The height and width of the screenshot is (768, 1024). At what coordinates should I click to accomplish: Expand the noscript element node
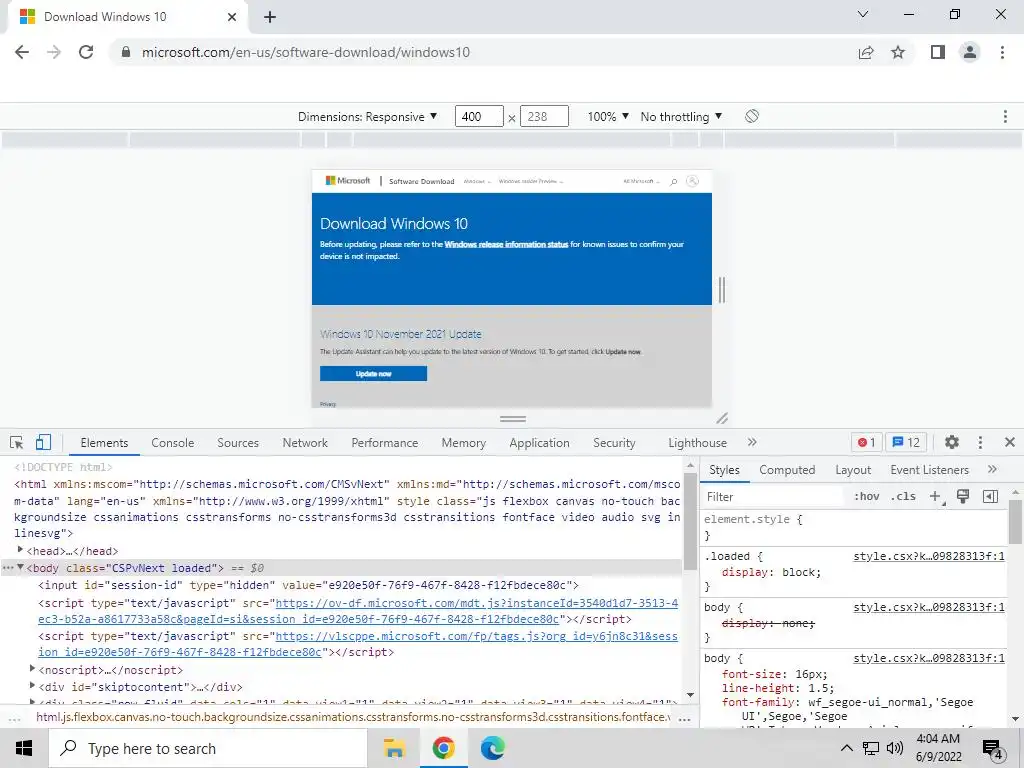pos(33,669)
